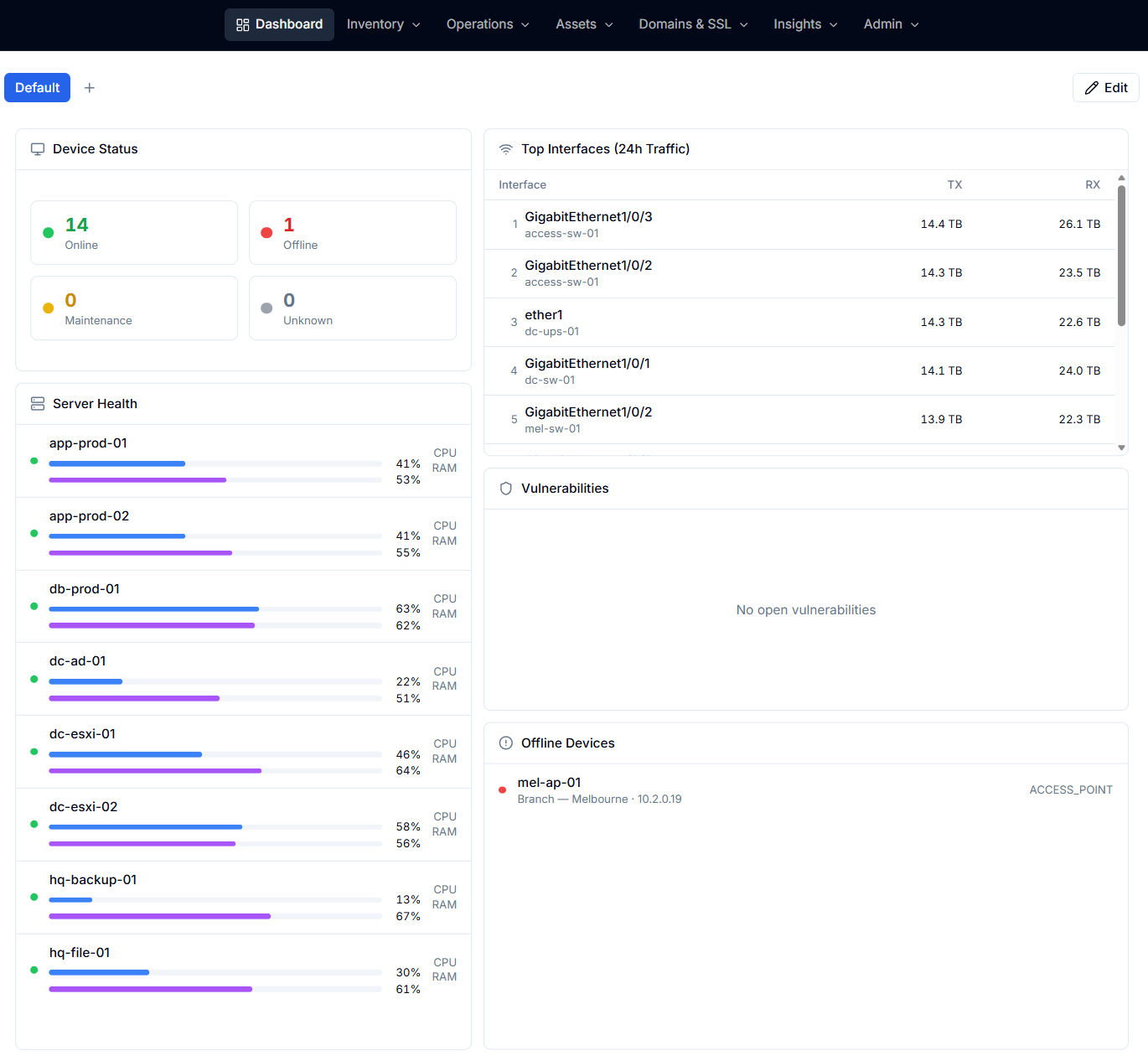1148x1061 pixels.
Task: Click the dc-esxi-02 server name
Action: pos(83,807)
